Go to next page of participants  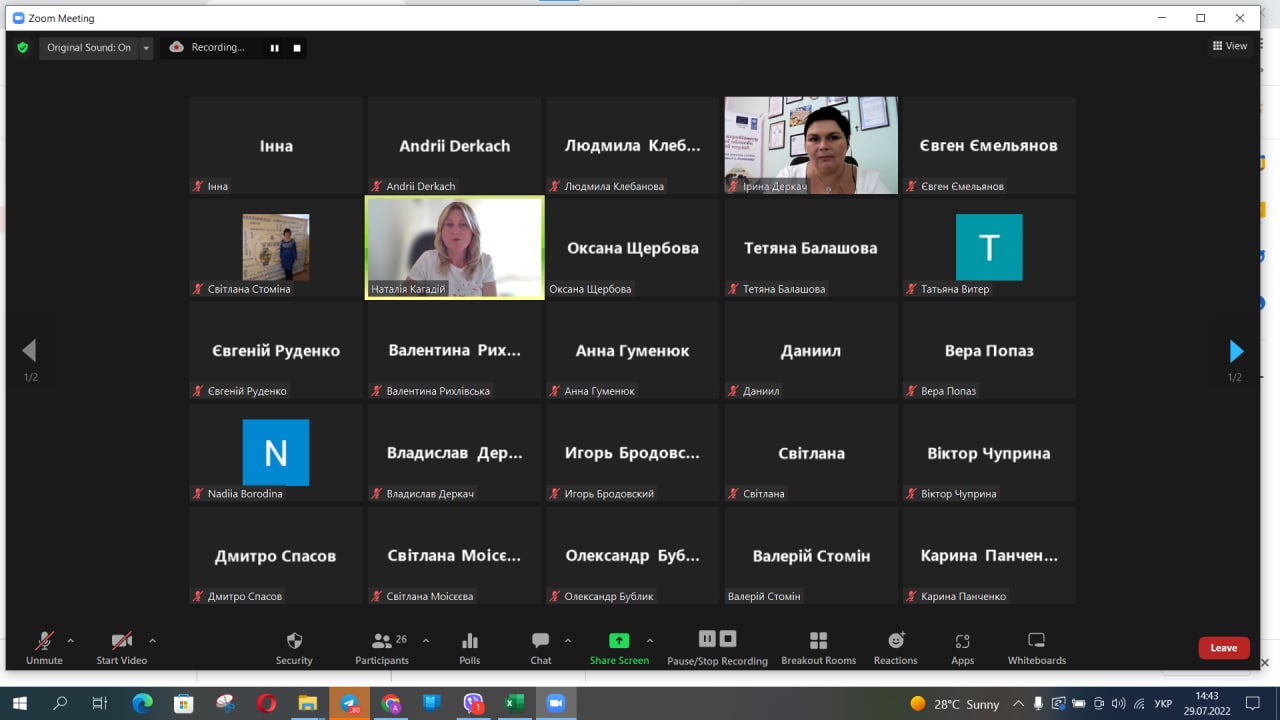[1236, 351]
